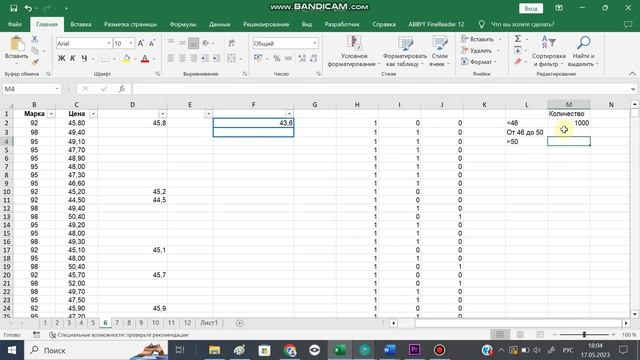
Task: Increase decimal places
Action: (302, 59)
